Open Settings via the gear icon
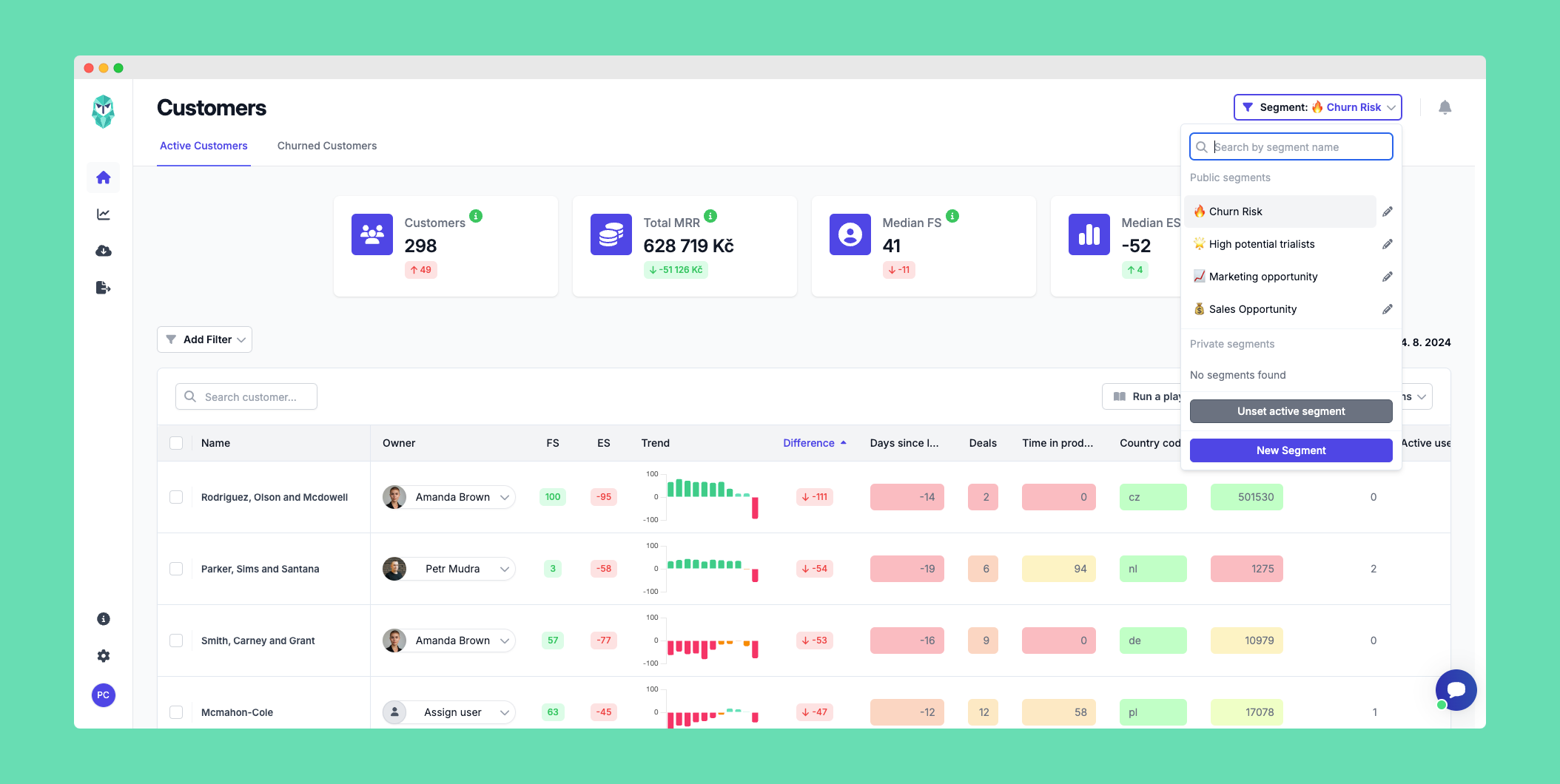1560x784 pixels. [103, 656]
